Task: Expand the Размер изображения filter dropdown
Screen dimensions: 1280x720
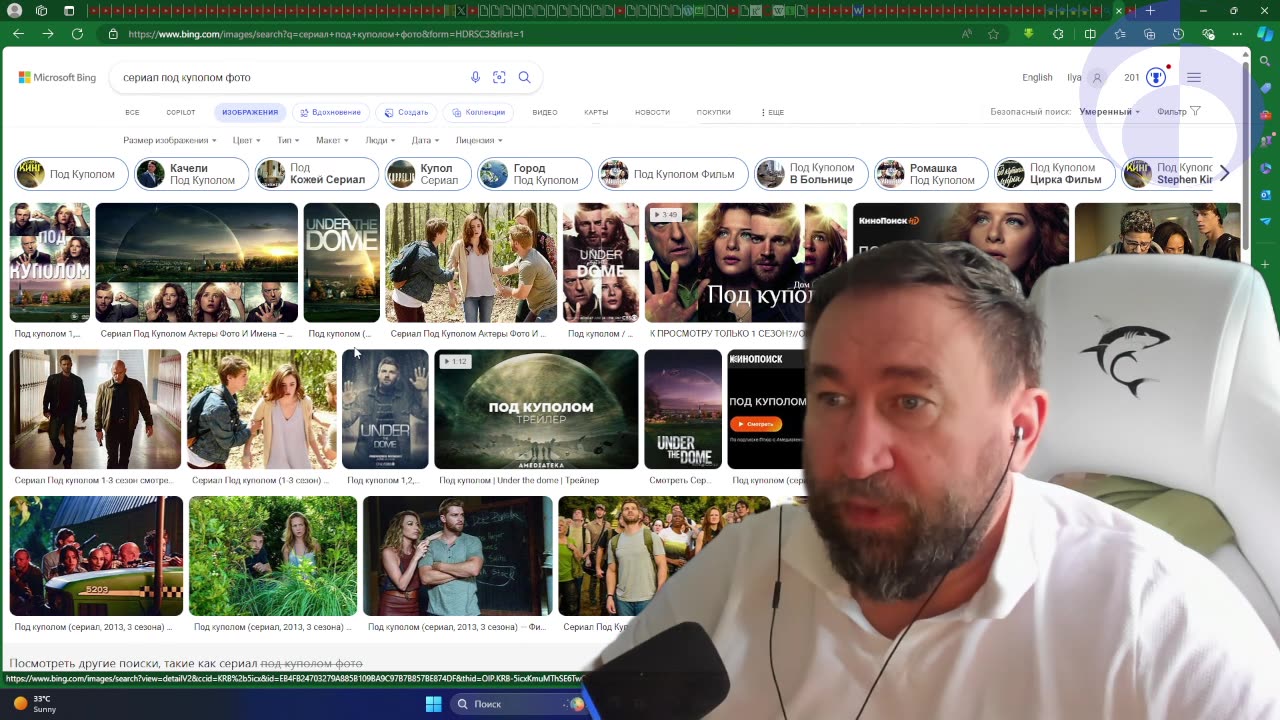Action: pyautogui.click(x=169, y=140)
